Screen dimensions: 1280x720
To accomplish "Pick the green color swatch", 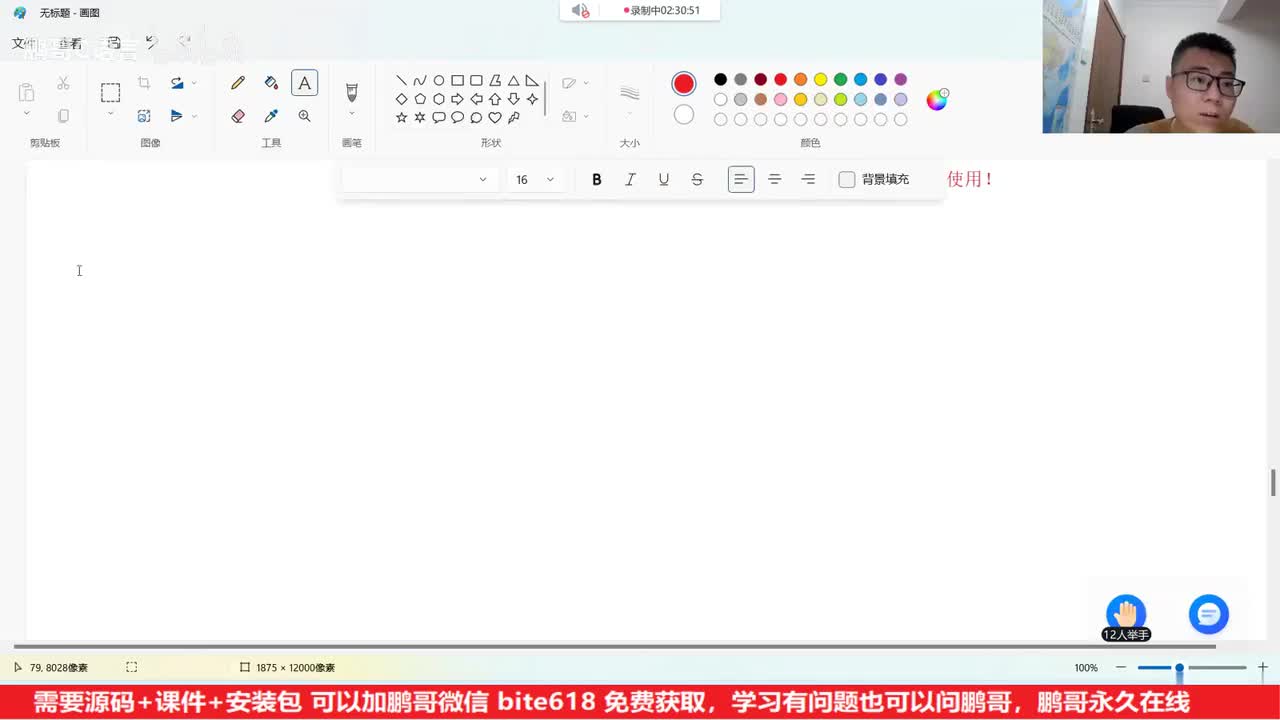I will tap(840, 79).
